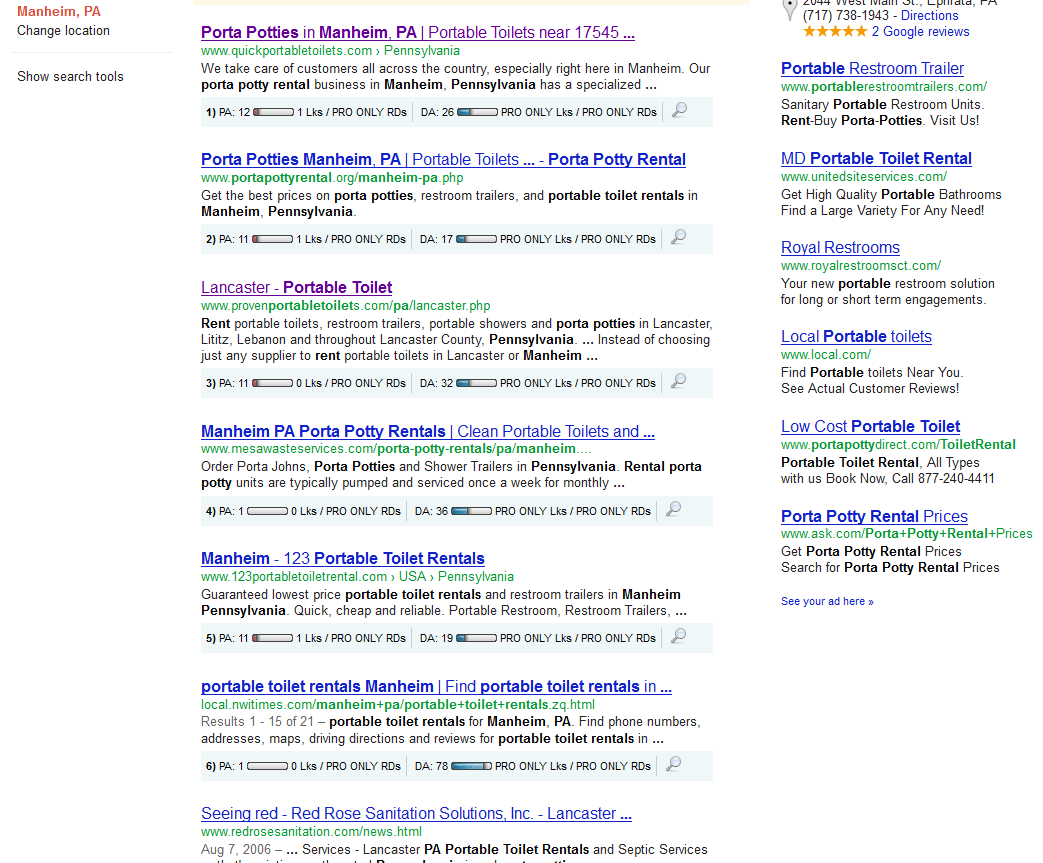Click ad URL www.ask.com/Porta+Potty+Rental+Prices
Viewport: 1043px width, 863px height.
907,534
